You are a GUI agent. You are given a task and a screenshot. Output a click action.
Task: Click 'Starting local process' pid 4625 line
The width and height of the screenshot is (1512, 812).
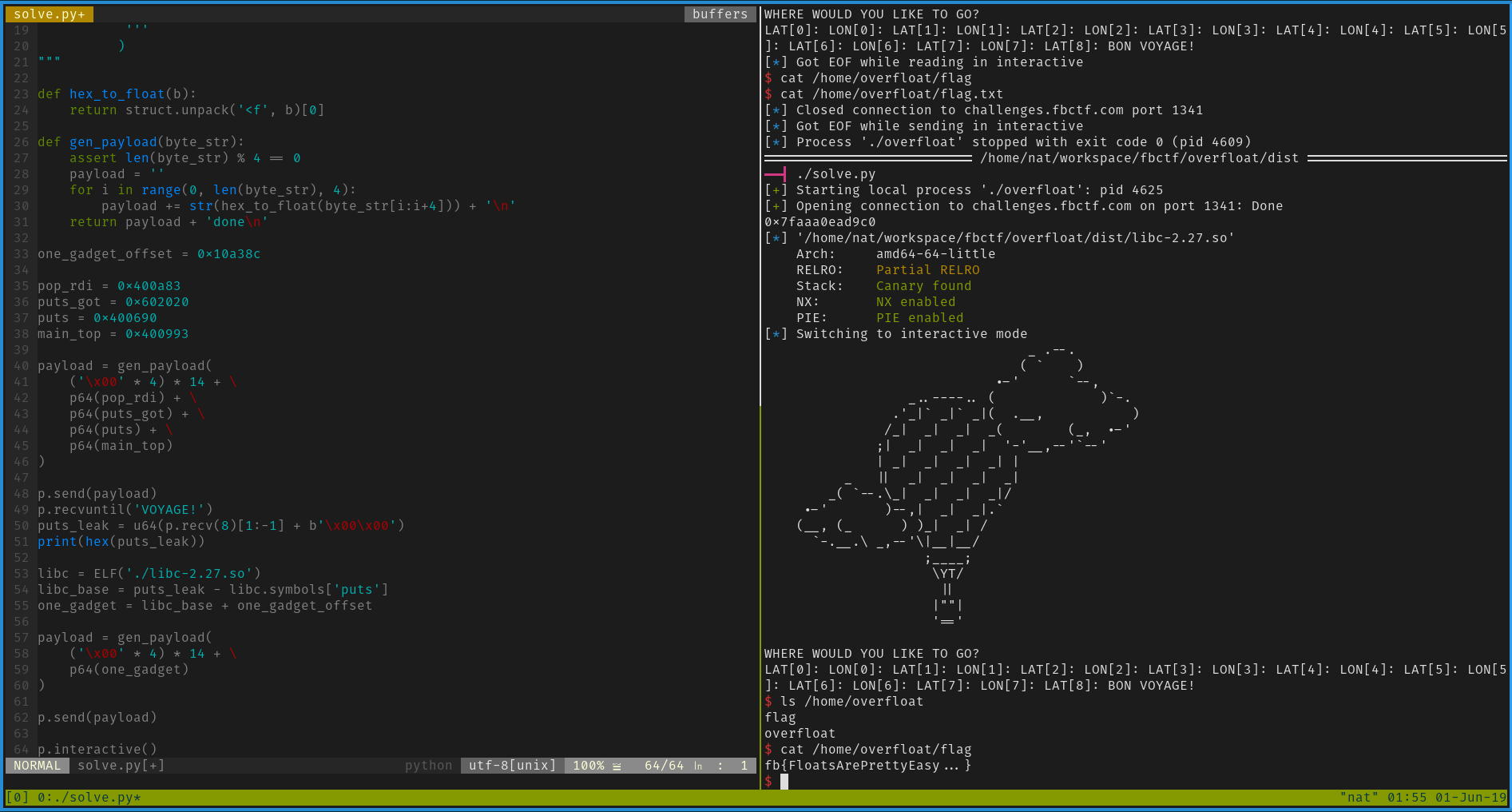pyautogui.click(x=963, y=190)
